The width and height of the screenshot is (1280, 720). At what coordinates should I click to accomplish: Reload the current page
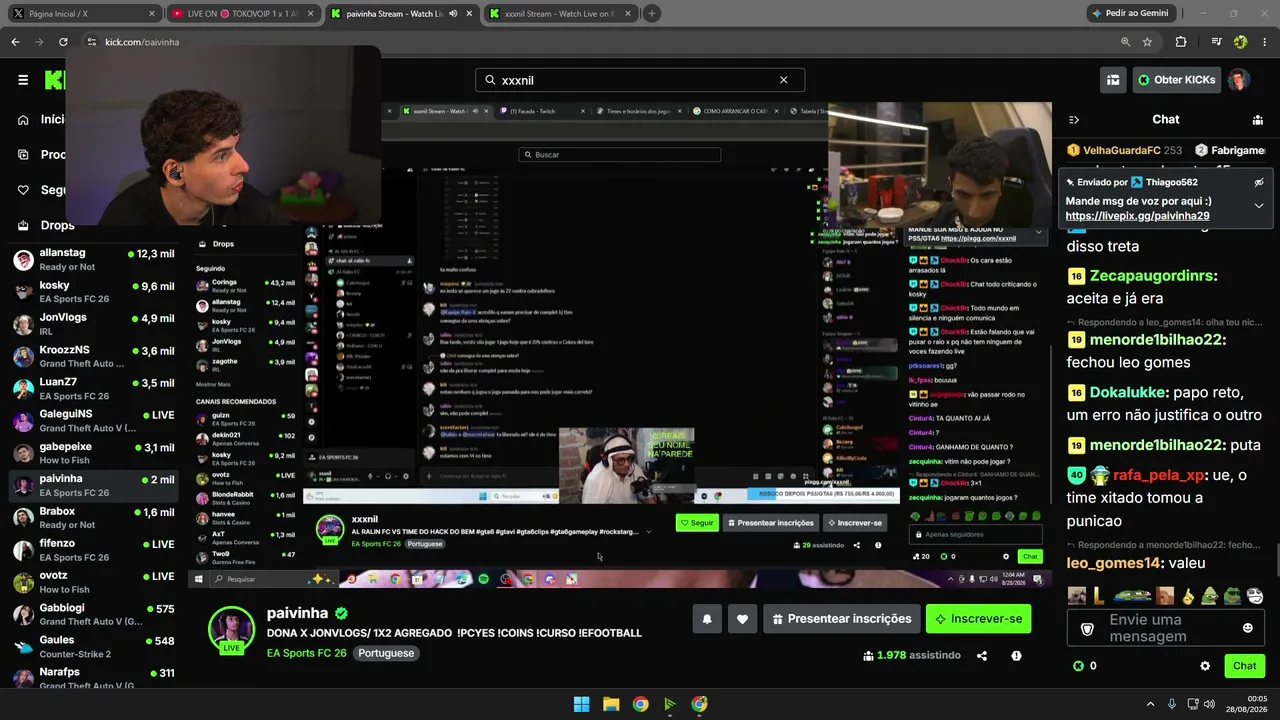coord(63,42)
